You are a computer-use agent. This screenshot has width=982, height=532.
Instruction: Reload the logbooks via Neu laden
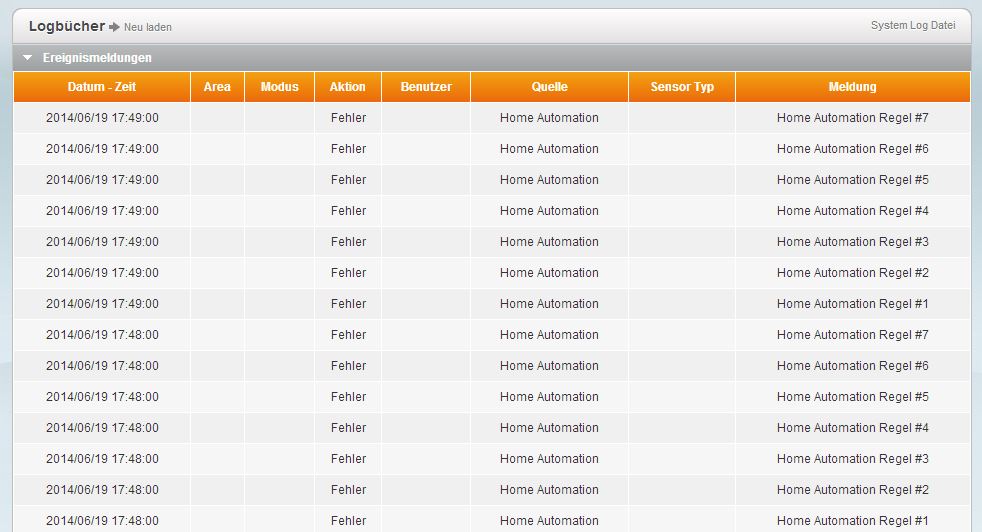(147, 27)
